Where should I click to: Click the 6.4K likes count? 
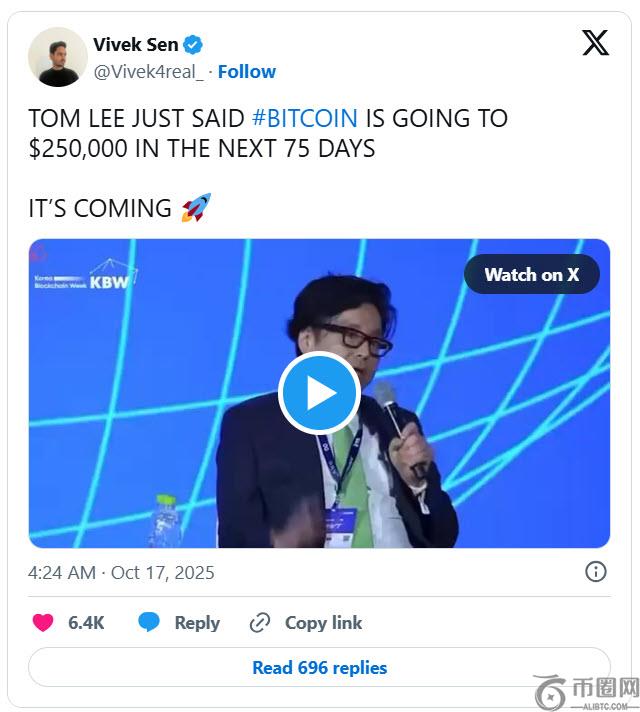coord(86,623)
